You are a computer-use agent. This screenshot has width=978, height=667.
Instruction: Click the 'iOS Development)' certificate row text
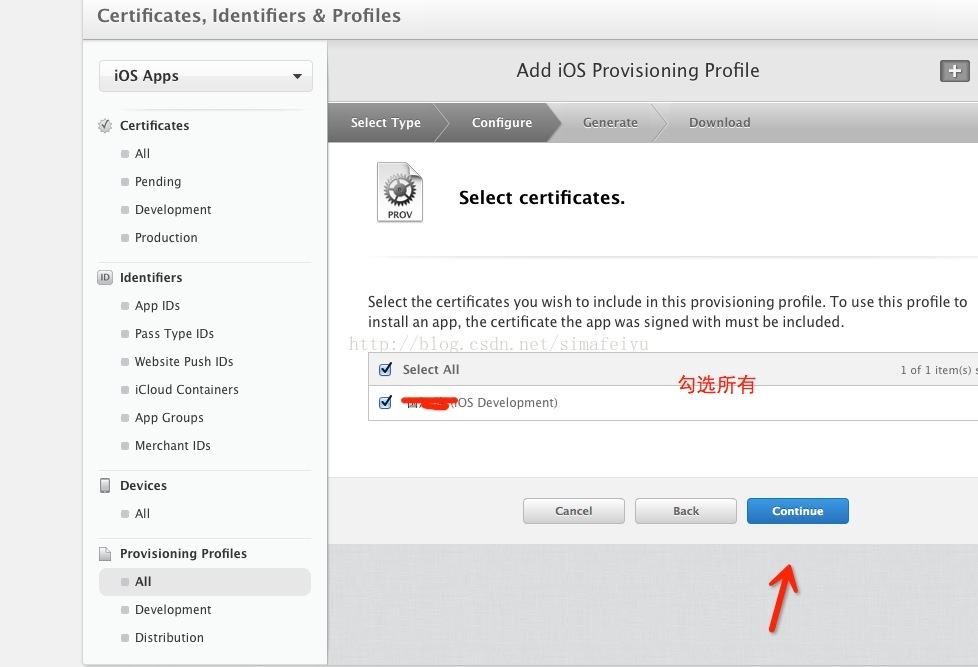click(x=504, y=402)
